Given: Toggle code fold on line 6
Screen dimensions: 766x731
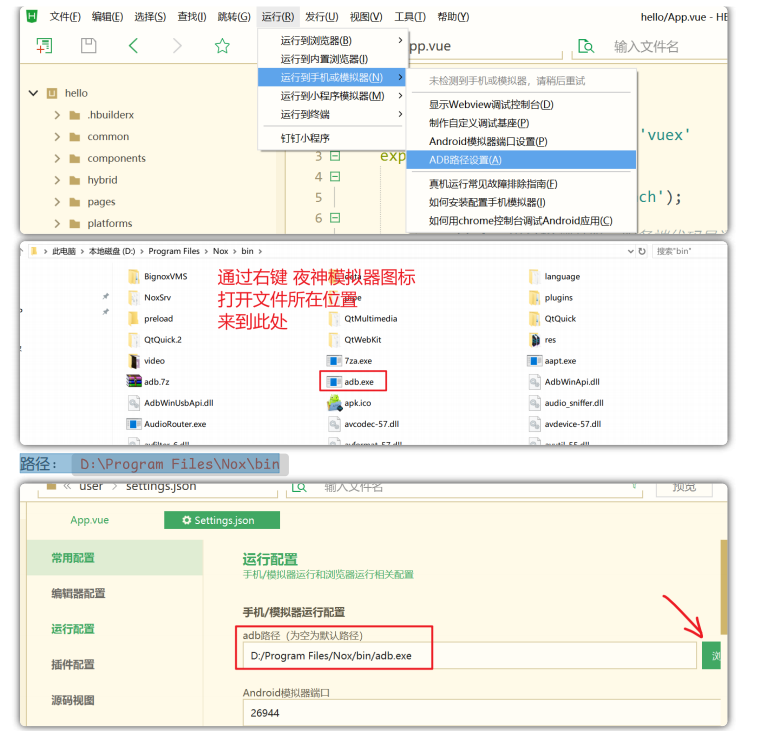Looking at the screenshot, I should coord(335,217).
